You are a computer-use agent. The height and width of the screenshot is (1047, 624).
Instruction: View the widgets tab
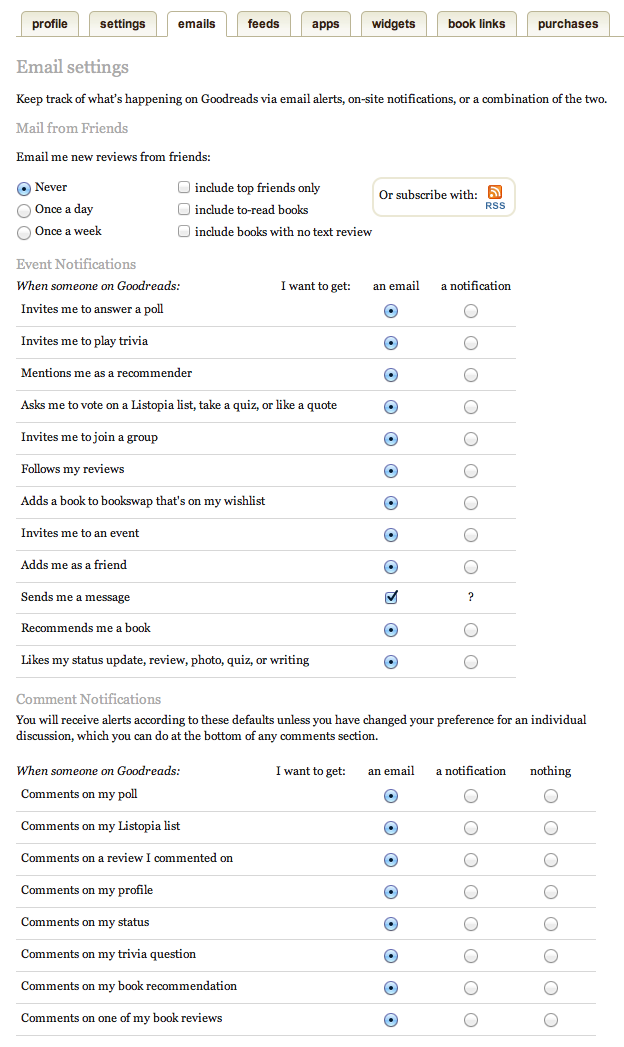pyautogui.click(x=393, y=23)
